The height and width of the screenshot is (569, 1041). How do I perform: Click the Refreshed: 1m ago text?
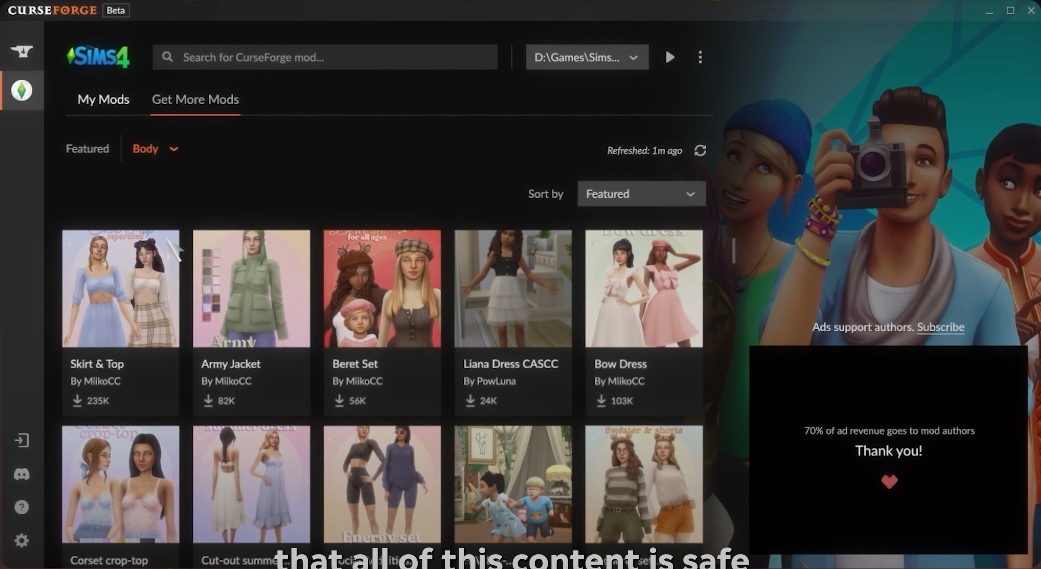coord(645,151)
